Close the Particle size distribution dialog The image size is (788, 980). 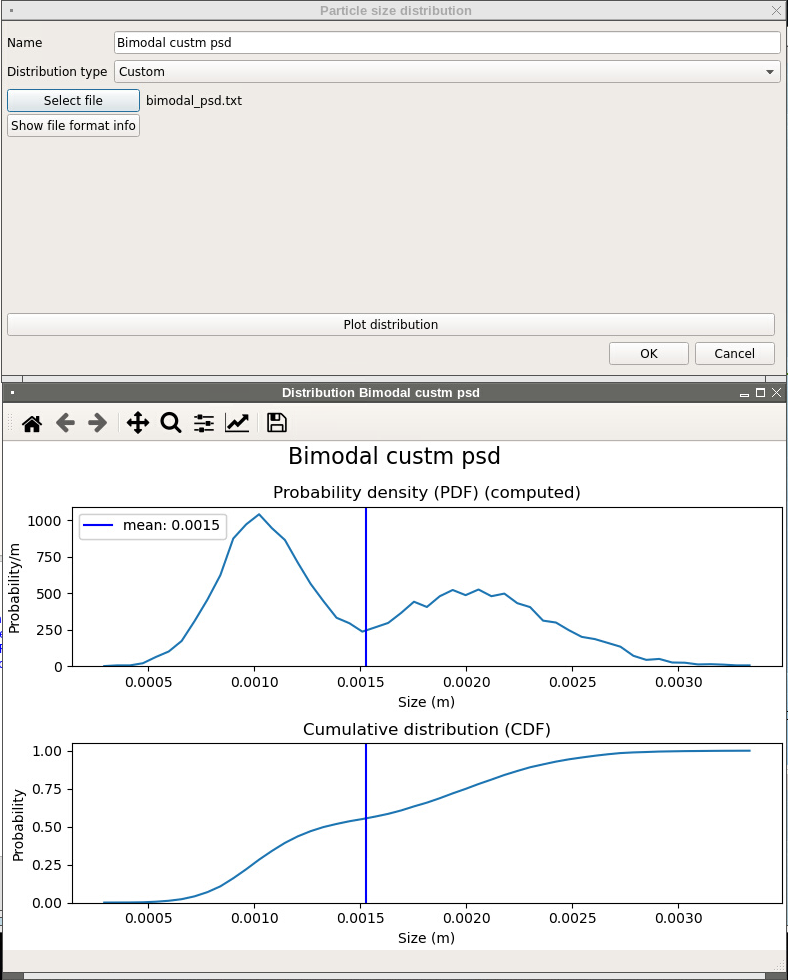pos(776,10)
